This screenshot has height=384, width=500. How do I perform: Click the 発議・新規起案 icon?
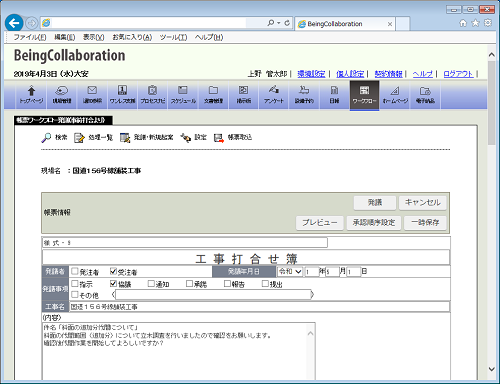click(125, 137)
